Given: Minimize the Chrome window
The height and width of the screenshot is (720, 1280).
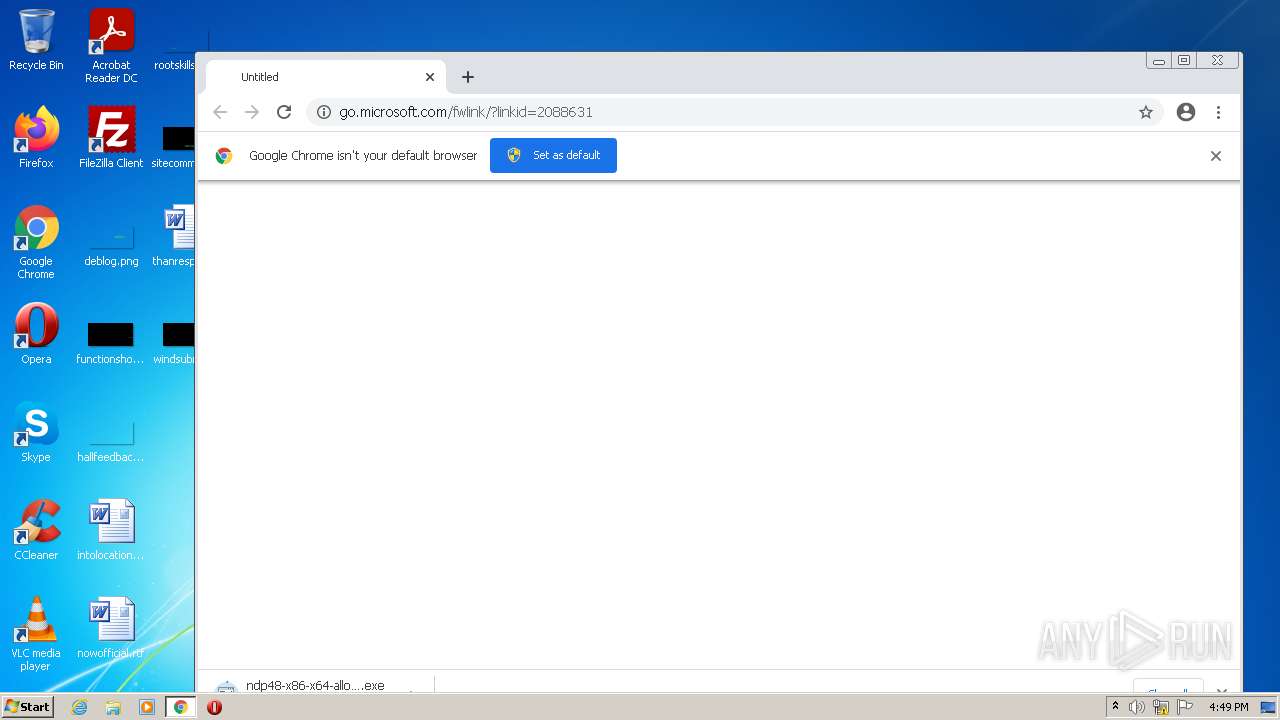Looking at the screenshot, I should 1159,61.
